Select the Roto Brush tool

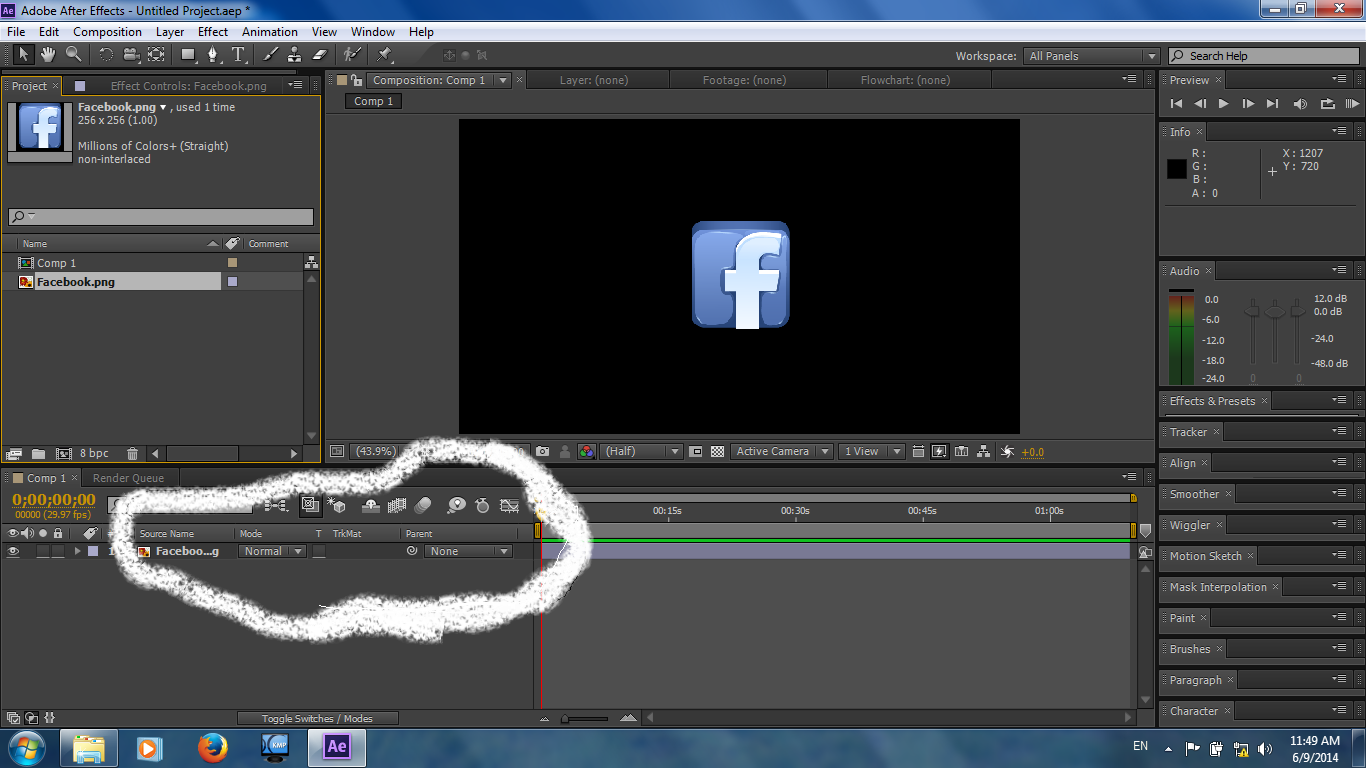click(x=352, y=54)
